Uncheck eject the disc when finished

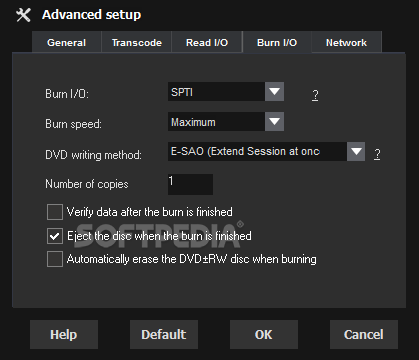click(55, 236)
